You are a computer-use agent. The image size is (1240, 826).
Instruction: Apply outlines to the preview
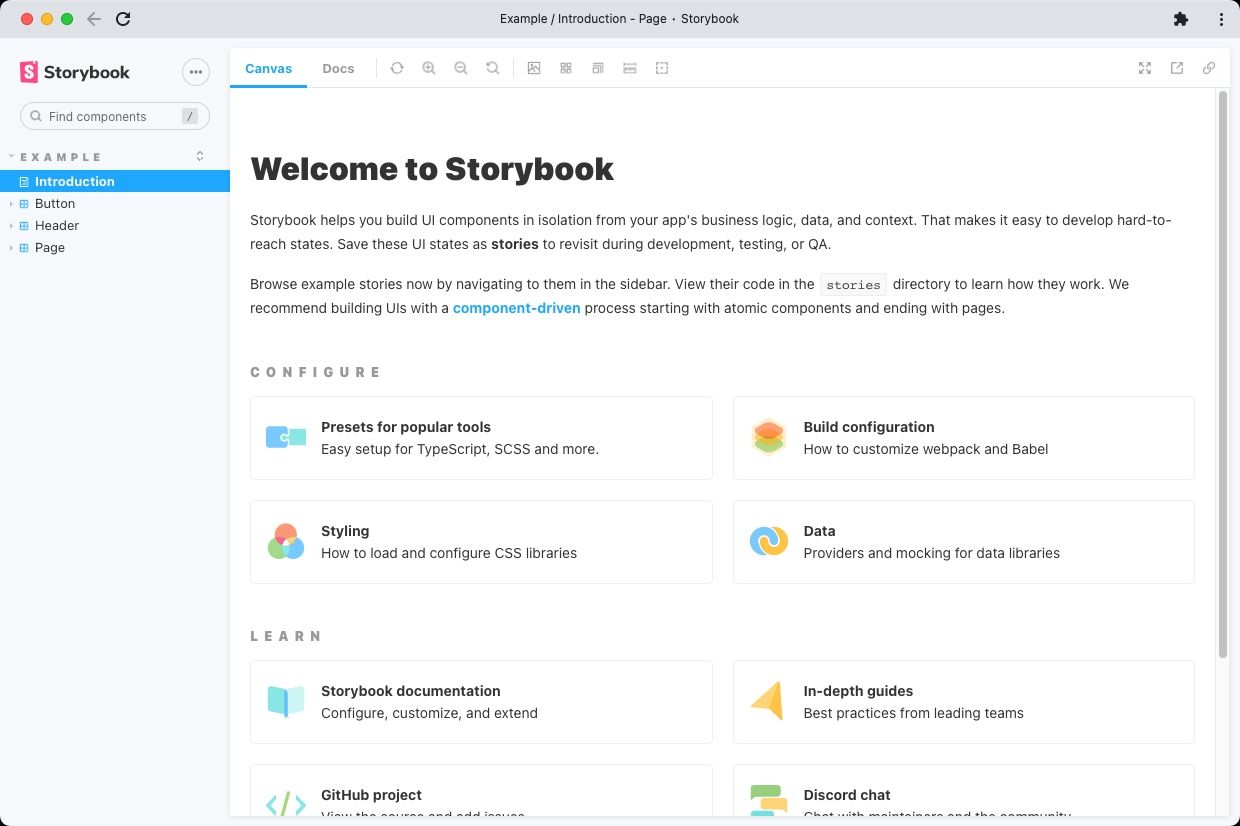tap(662, 68)
